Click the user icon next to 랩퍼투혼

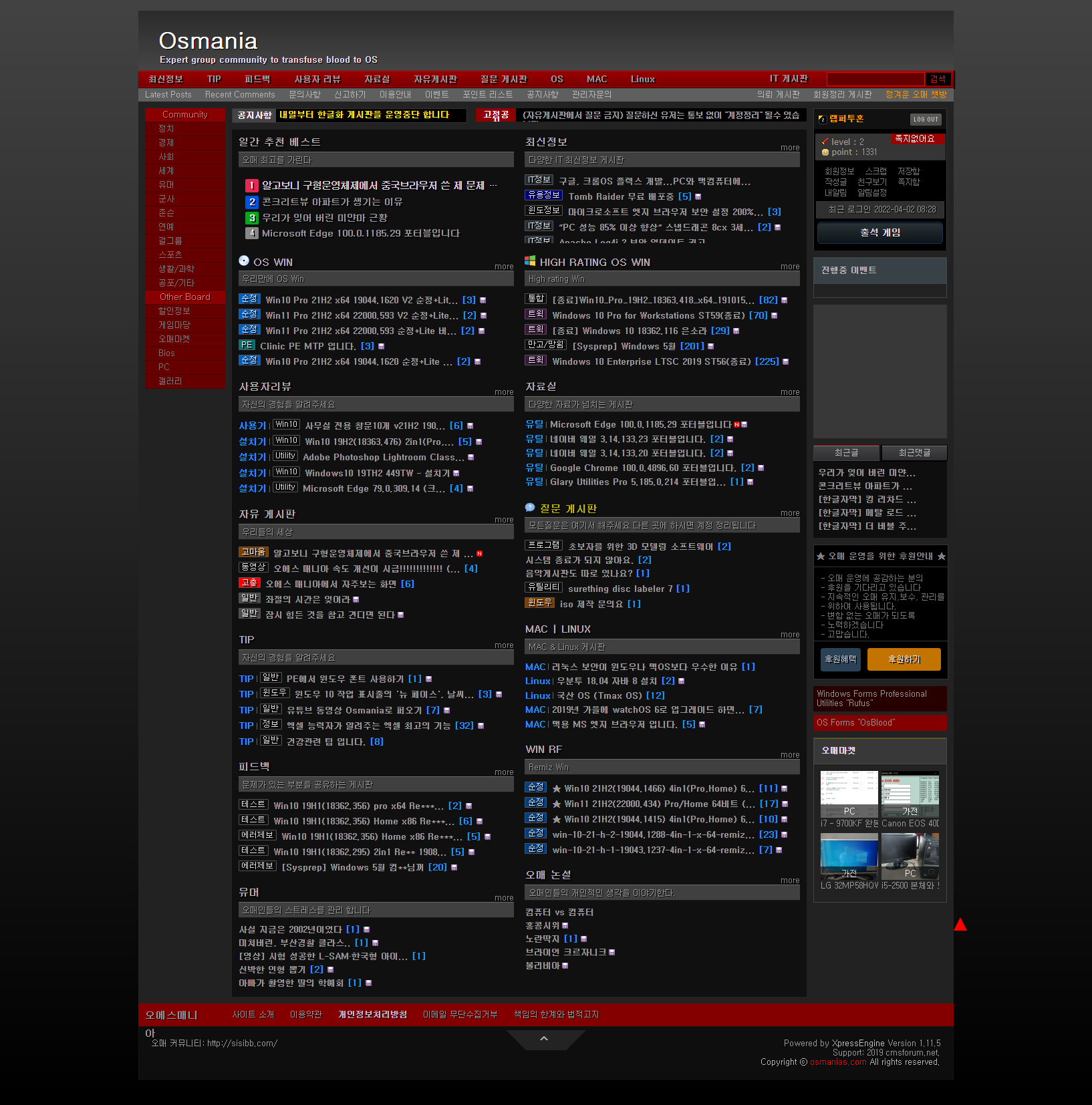pos(823,119)
